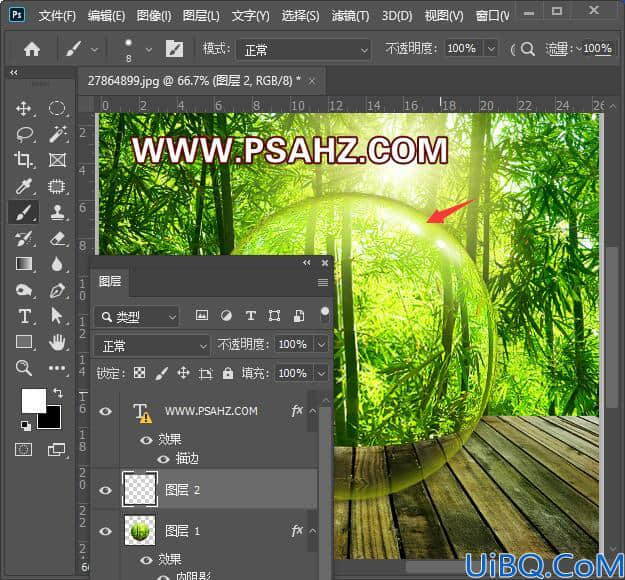Open the Edit Toolbar three-dots icon

point(57,368)
